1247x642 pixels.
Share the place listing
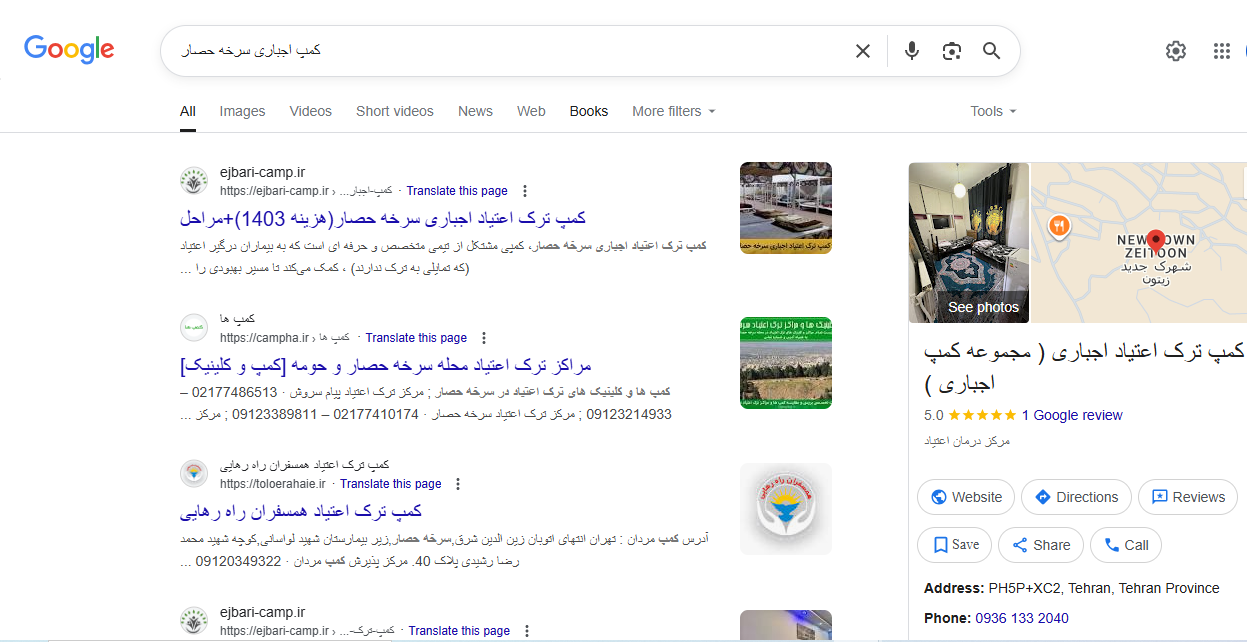tap(1041, 545)
